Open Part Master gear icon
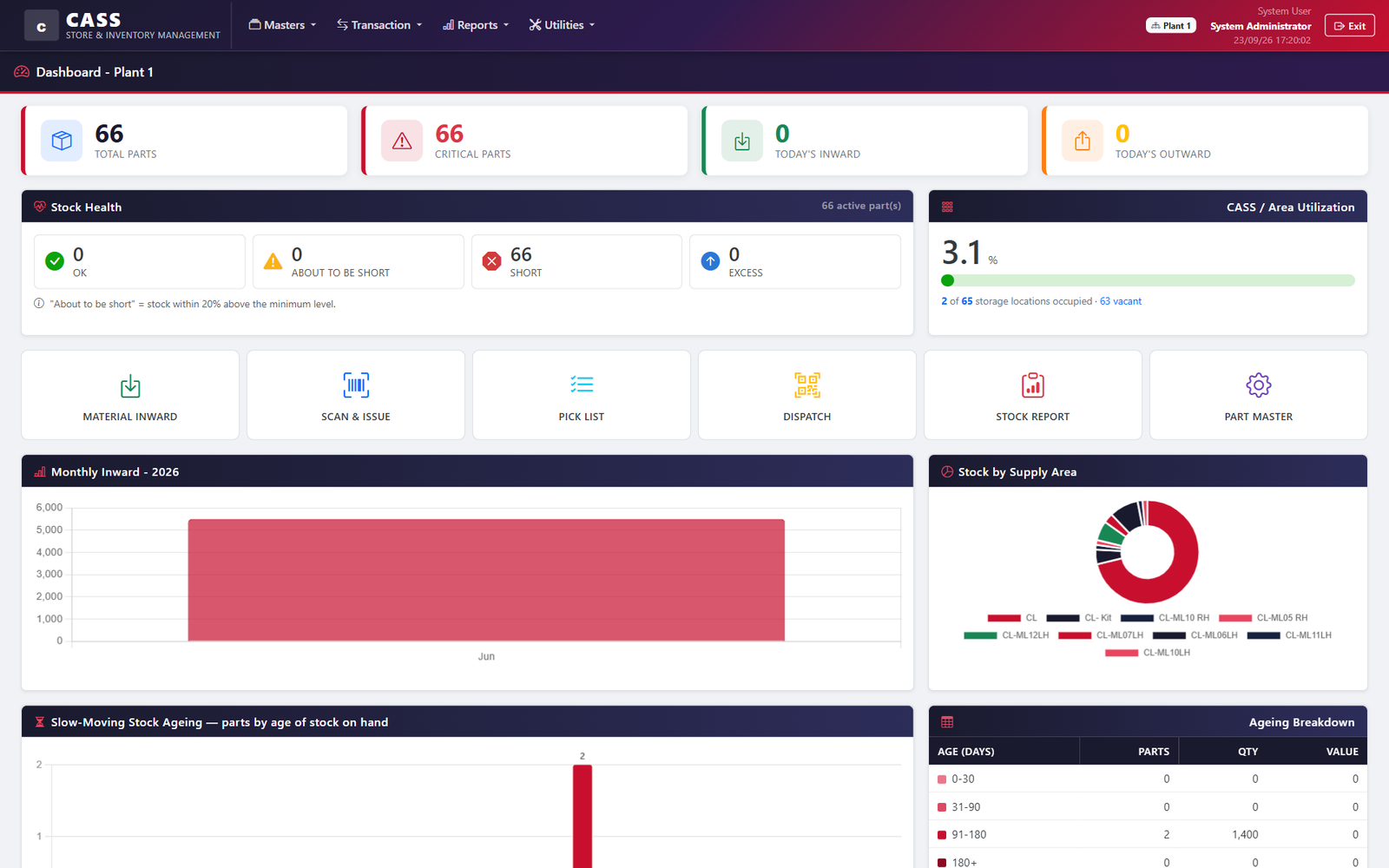The image size is (1389, 868). pyautogui.click(x=1259, y=385)
